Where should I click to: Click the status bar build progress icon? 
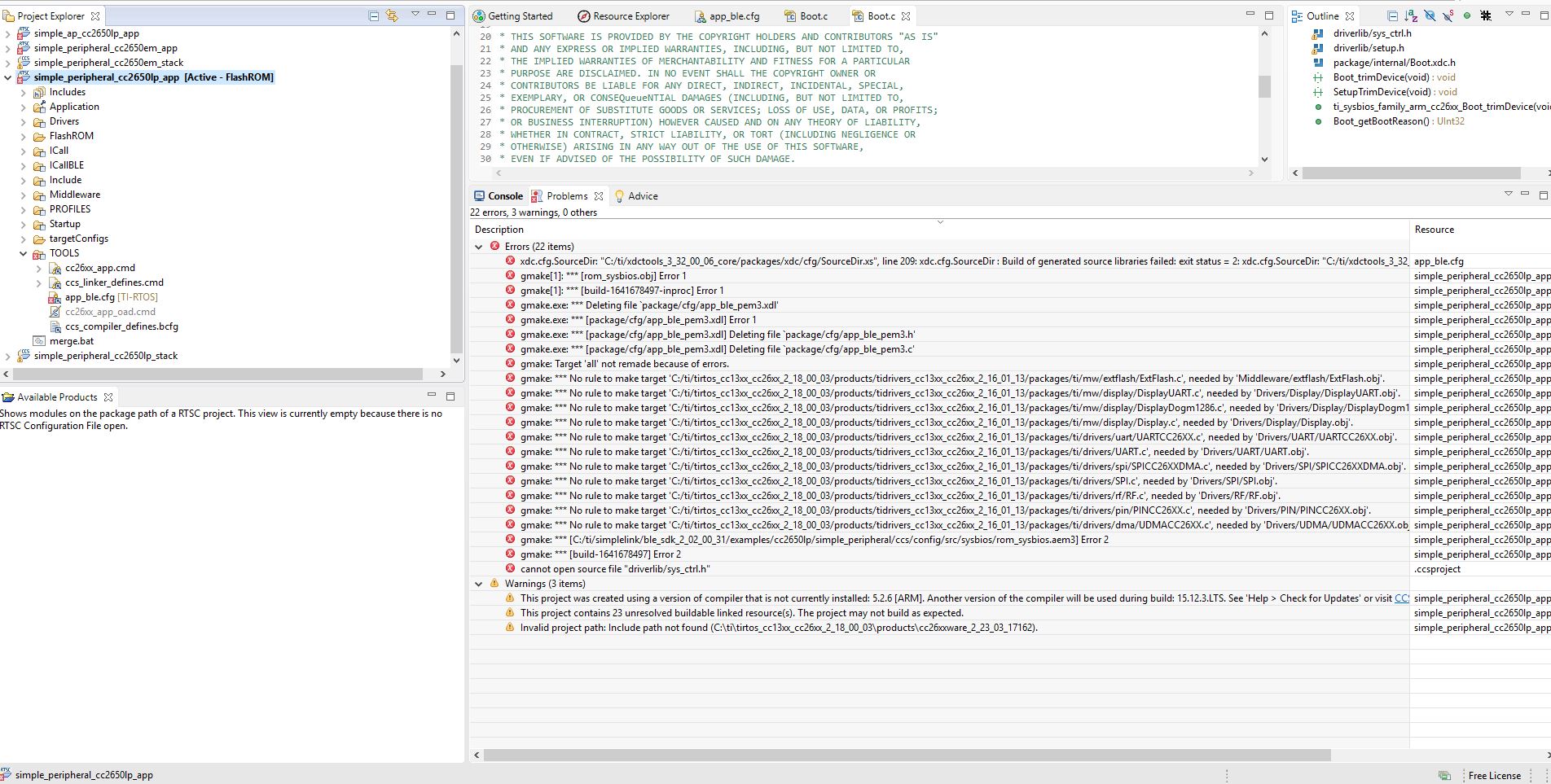[1444, 776]
